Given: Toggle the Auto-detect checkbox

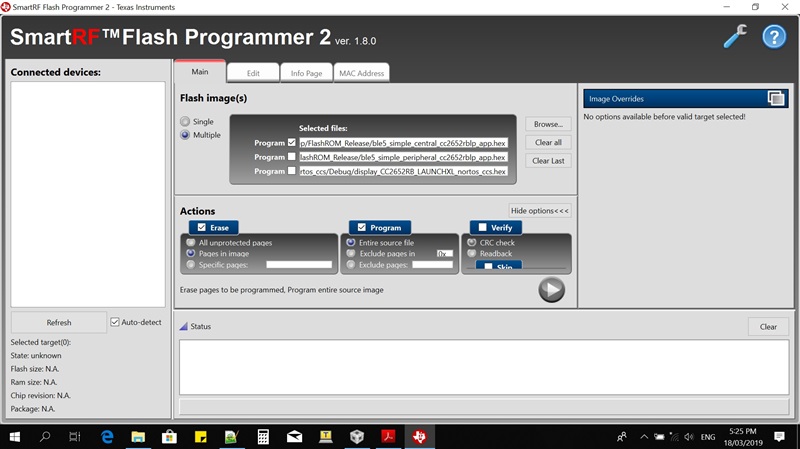Looking at the screenshot, I should click(115, 322).
